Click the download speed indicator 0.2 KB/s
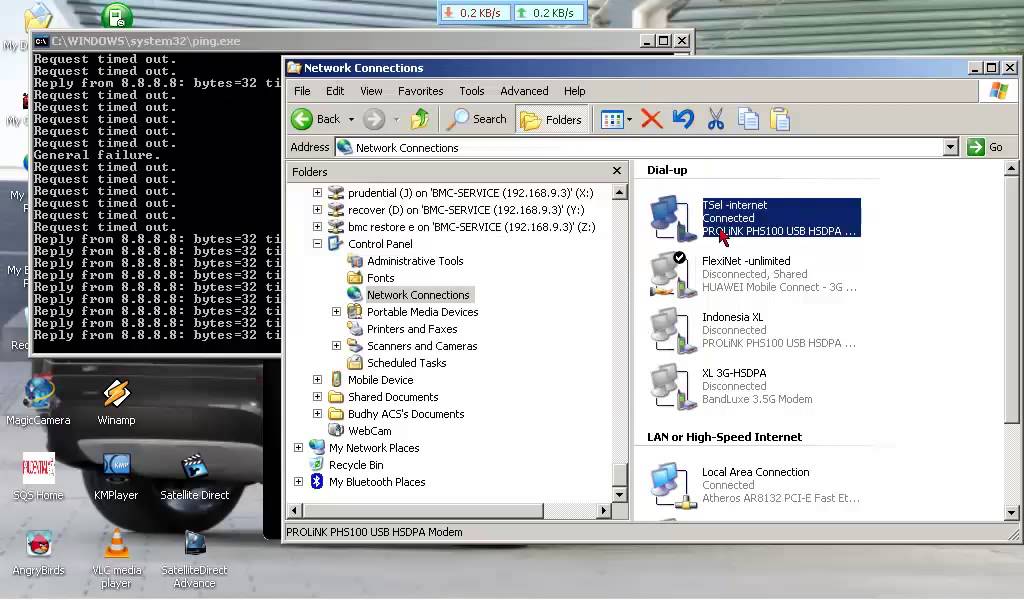The height and width of the screenshot is (600, 1024). pos(475,13)
